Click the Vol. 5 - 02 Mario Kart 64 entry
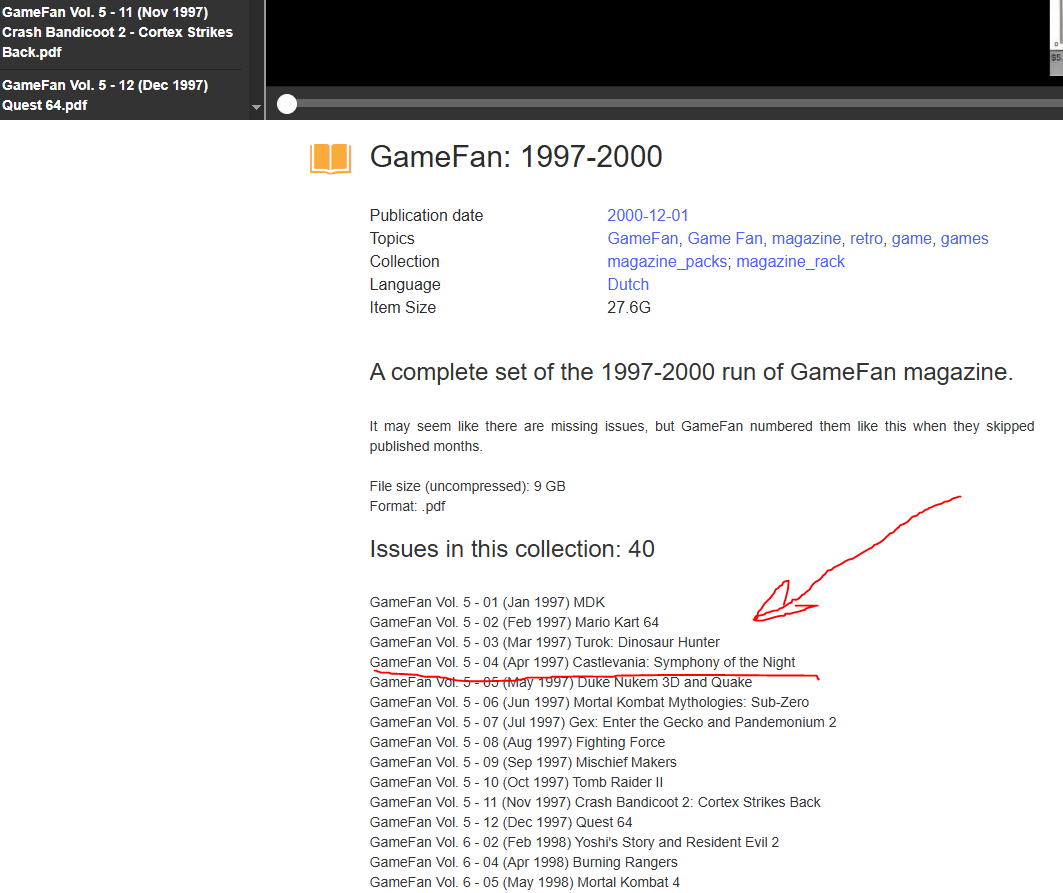Viewport: 1063px width, 893px height. click(x=514, y=622)
